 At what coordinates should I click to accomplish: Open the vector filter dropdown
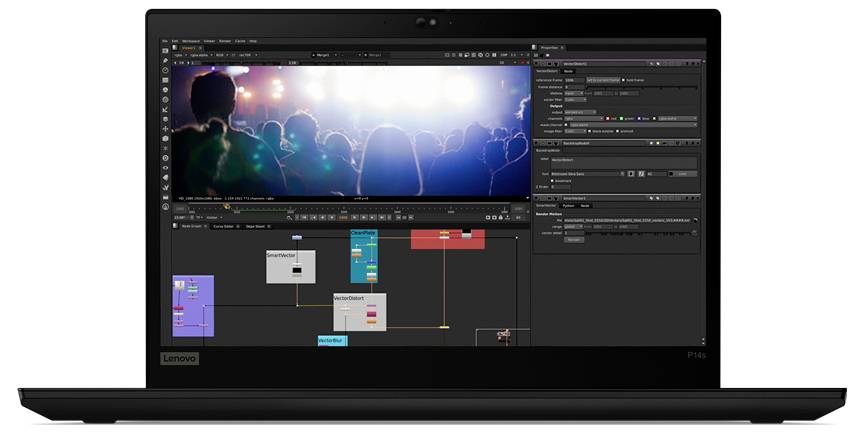point(576,100)
